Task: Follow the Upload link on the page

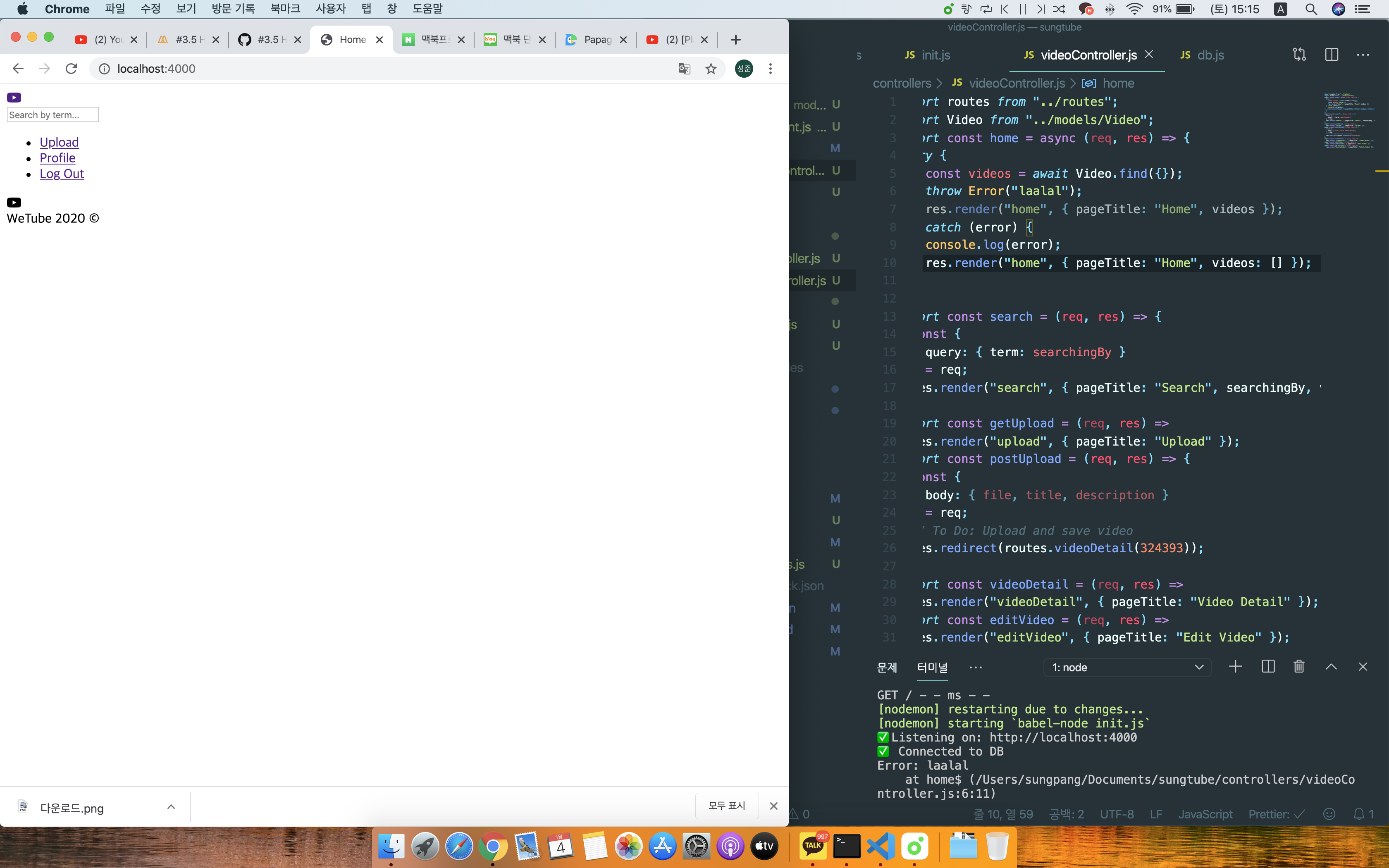Action: [59, 142]
